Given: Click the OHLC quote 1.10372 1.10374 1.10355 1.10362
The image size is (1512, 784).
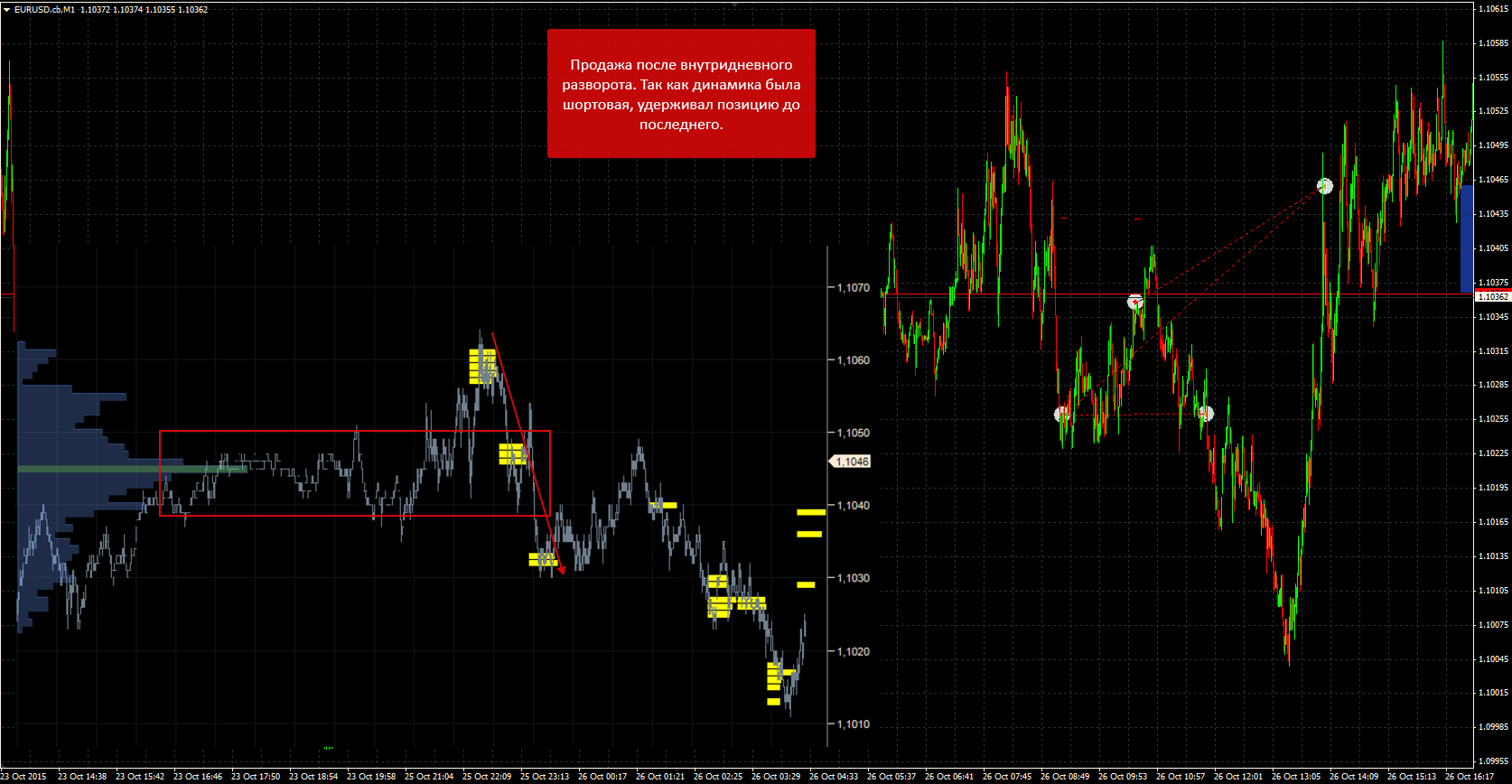Looking at the screenshot, I should click(145, 9).
